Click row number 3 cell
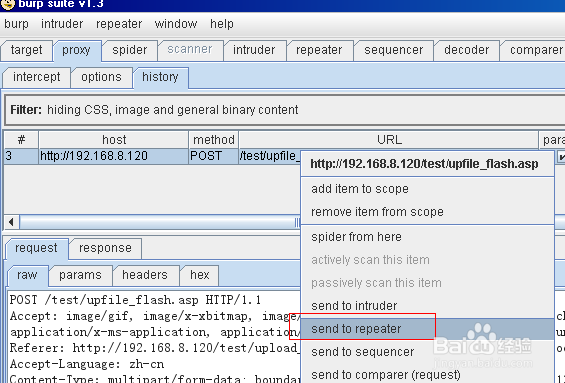565x383 pixels. [x=21, y=156]
